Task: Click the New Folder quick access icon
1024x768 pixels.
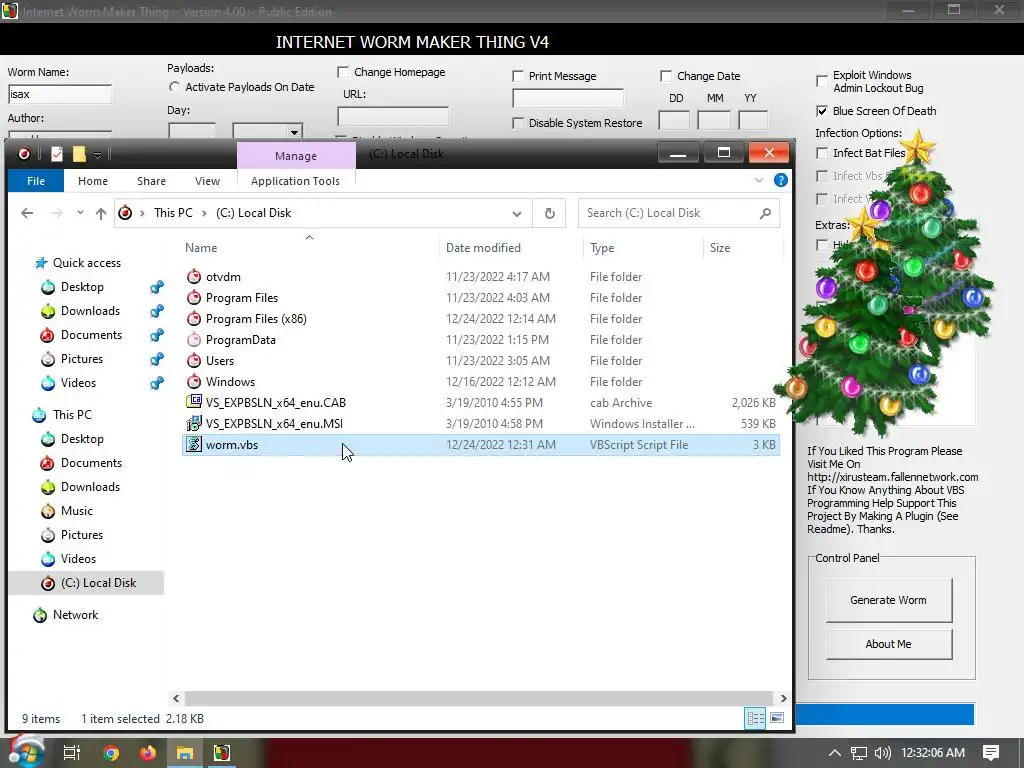Action: click(79, 154)
